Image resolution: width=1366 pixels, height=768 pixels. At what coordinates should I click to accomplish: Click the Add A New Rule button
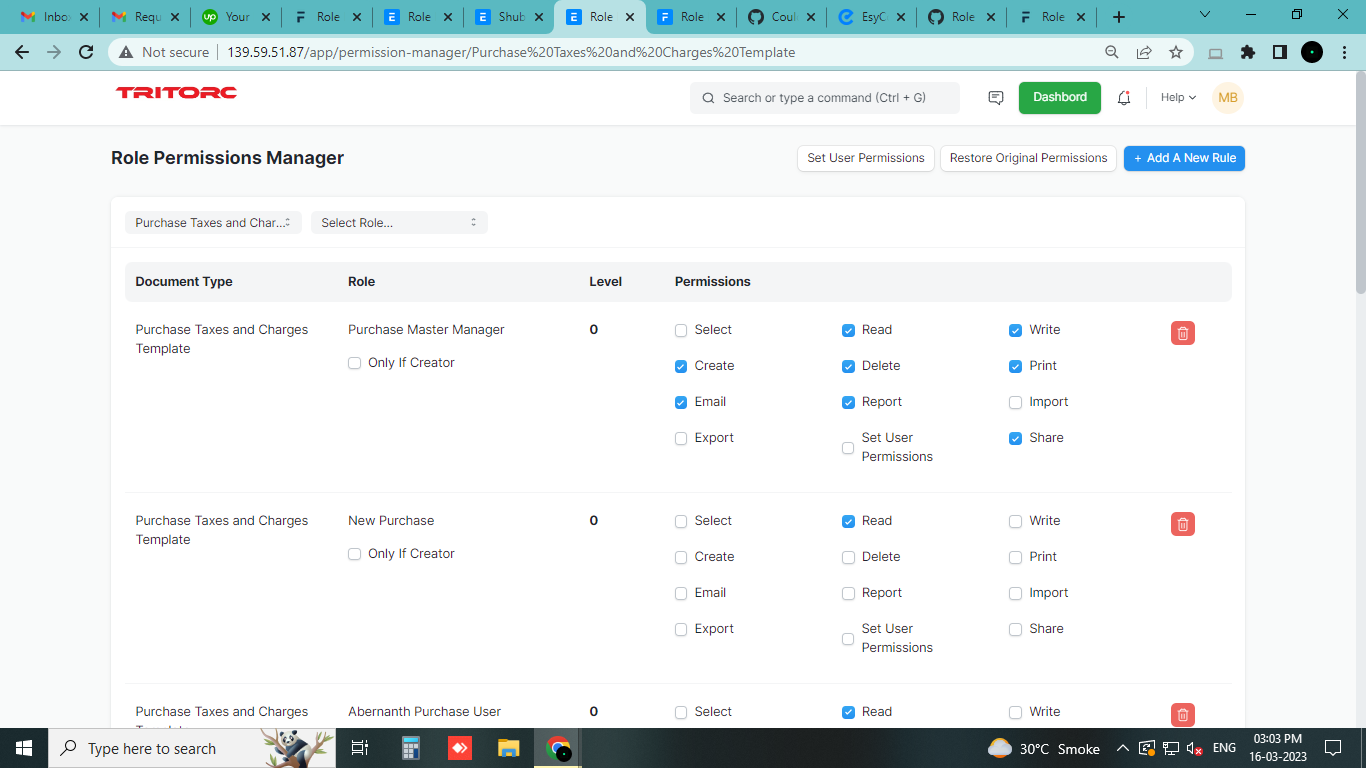1184,158
